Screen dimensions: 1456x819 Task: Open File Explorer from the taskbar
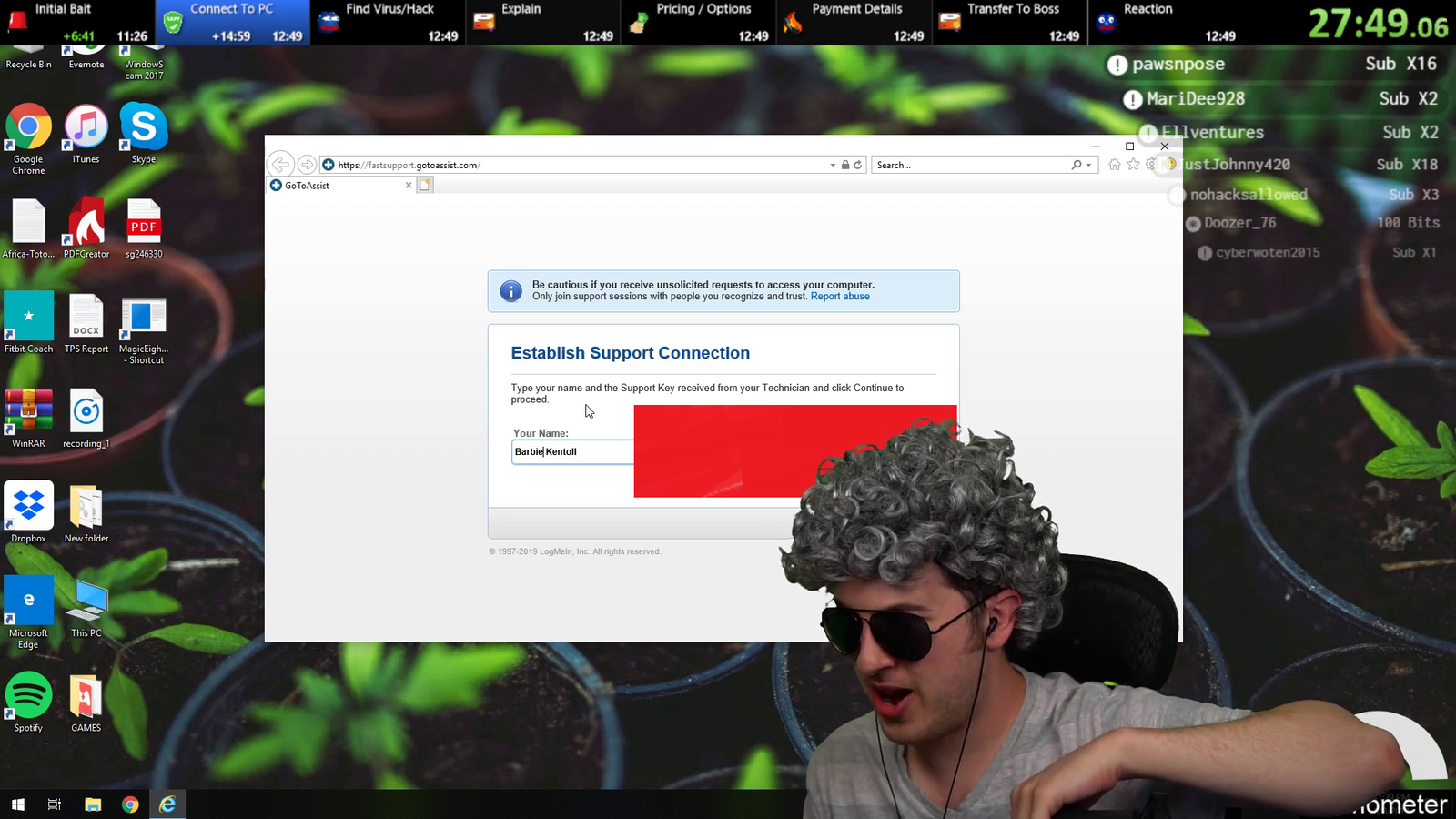coord(93,804)
